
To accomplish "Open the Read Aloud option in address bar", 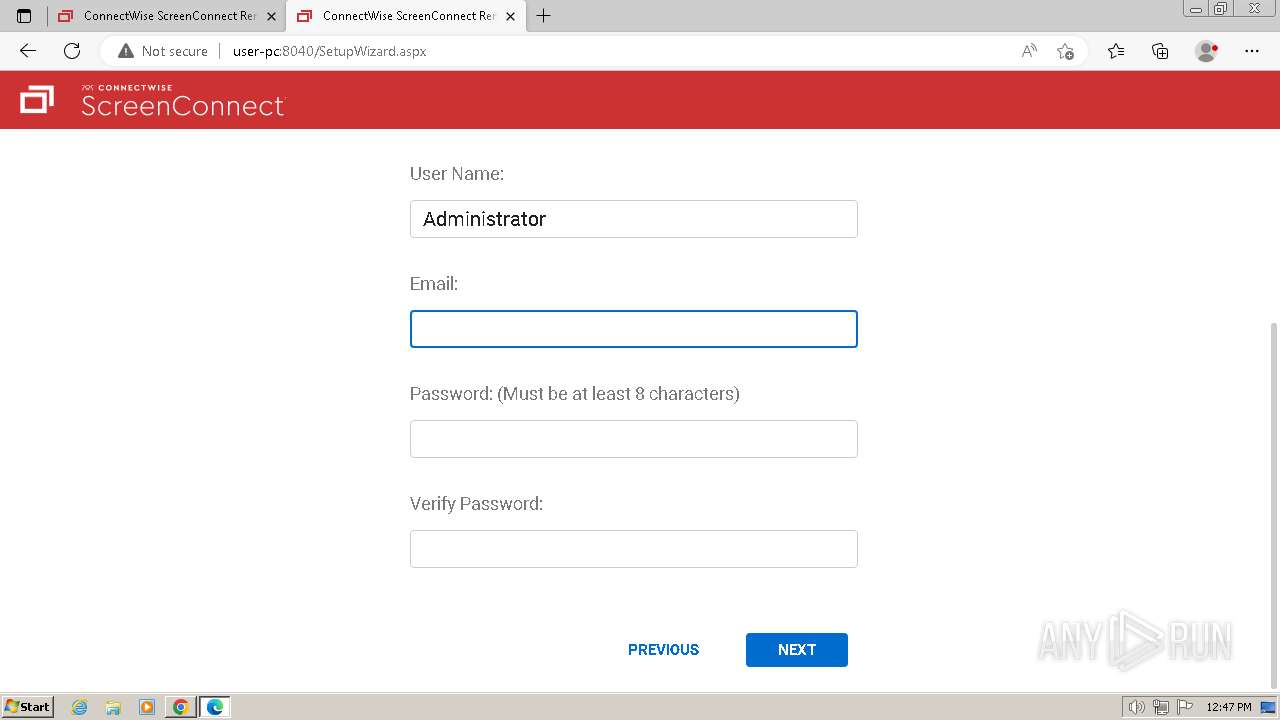I will coord(1029,51).
